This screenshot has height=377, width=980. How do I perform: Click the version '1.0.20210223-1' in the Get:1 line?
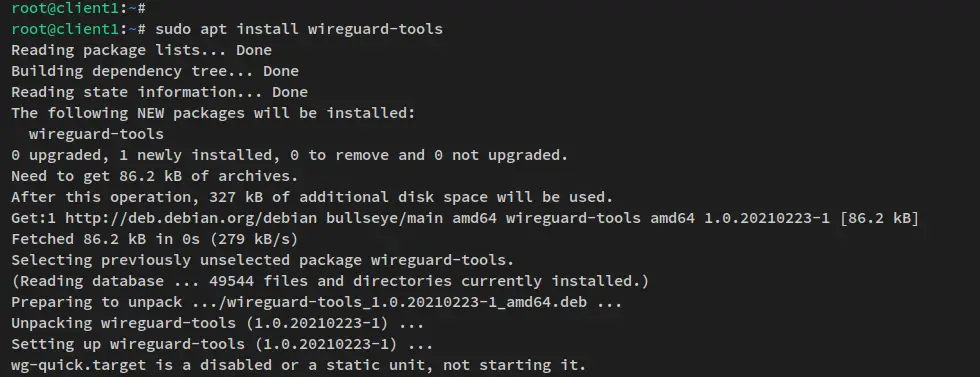(x=767, y=218)
